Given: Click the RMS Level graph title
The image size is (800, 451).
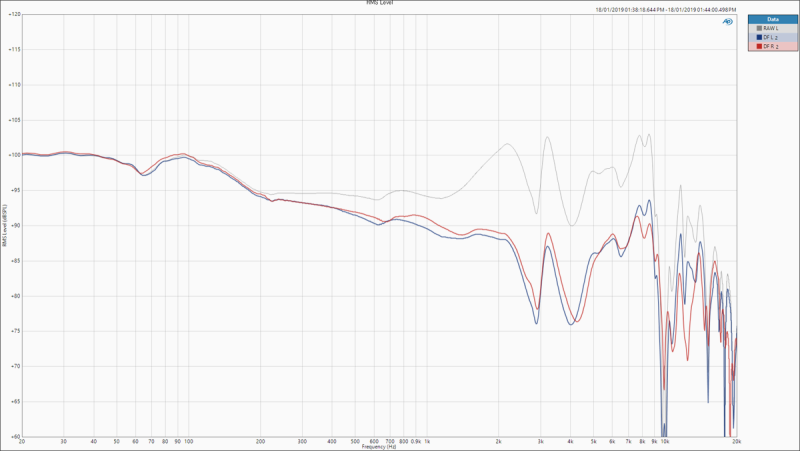Looking at the screenshot, I should pyautogui.click(x=380, y=3).
